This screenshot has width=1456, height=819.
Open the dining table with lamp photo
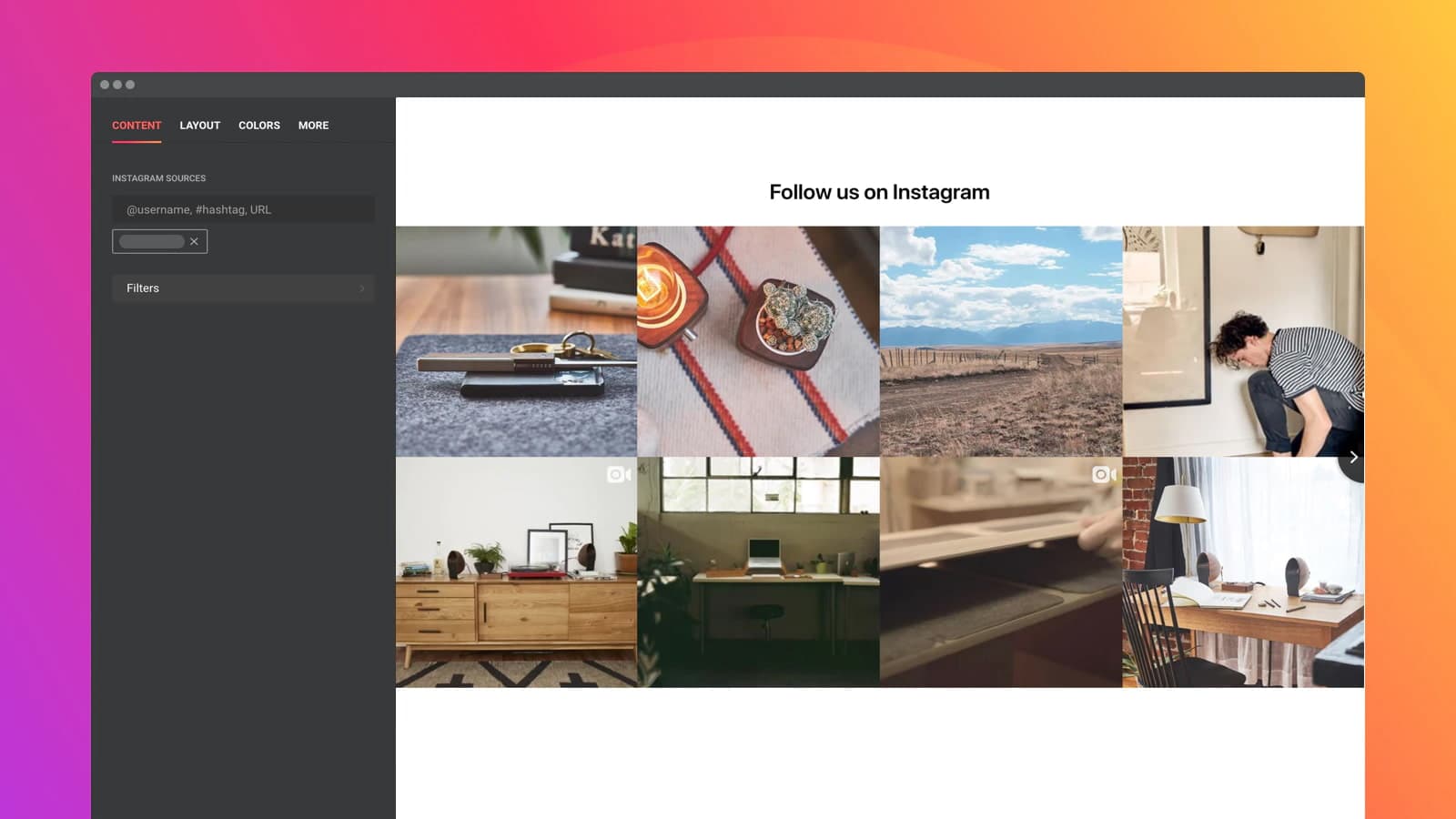tap(1242, 573)
